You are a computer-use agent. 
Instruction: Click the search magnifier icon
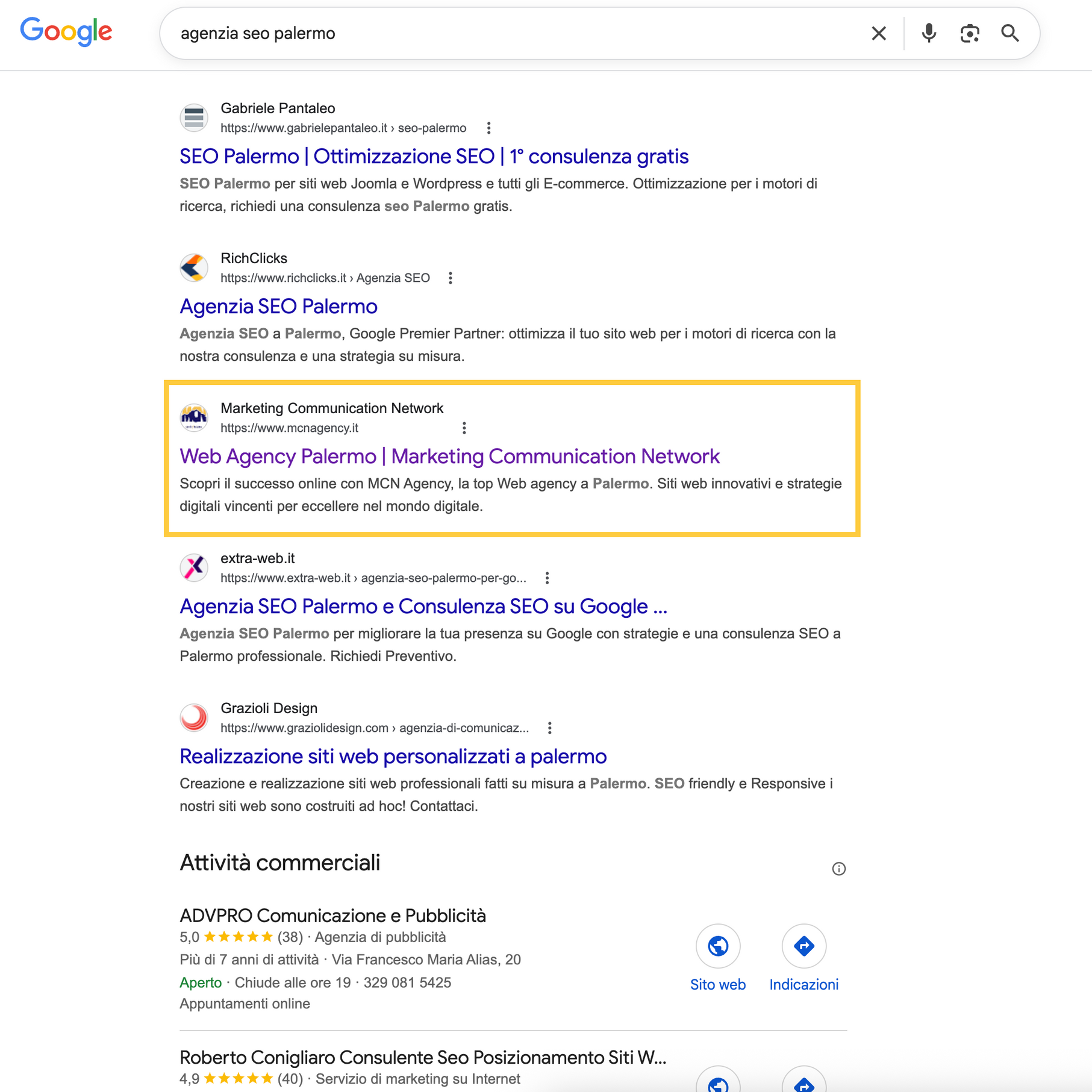click(x=1011, y=33)
